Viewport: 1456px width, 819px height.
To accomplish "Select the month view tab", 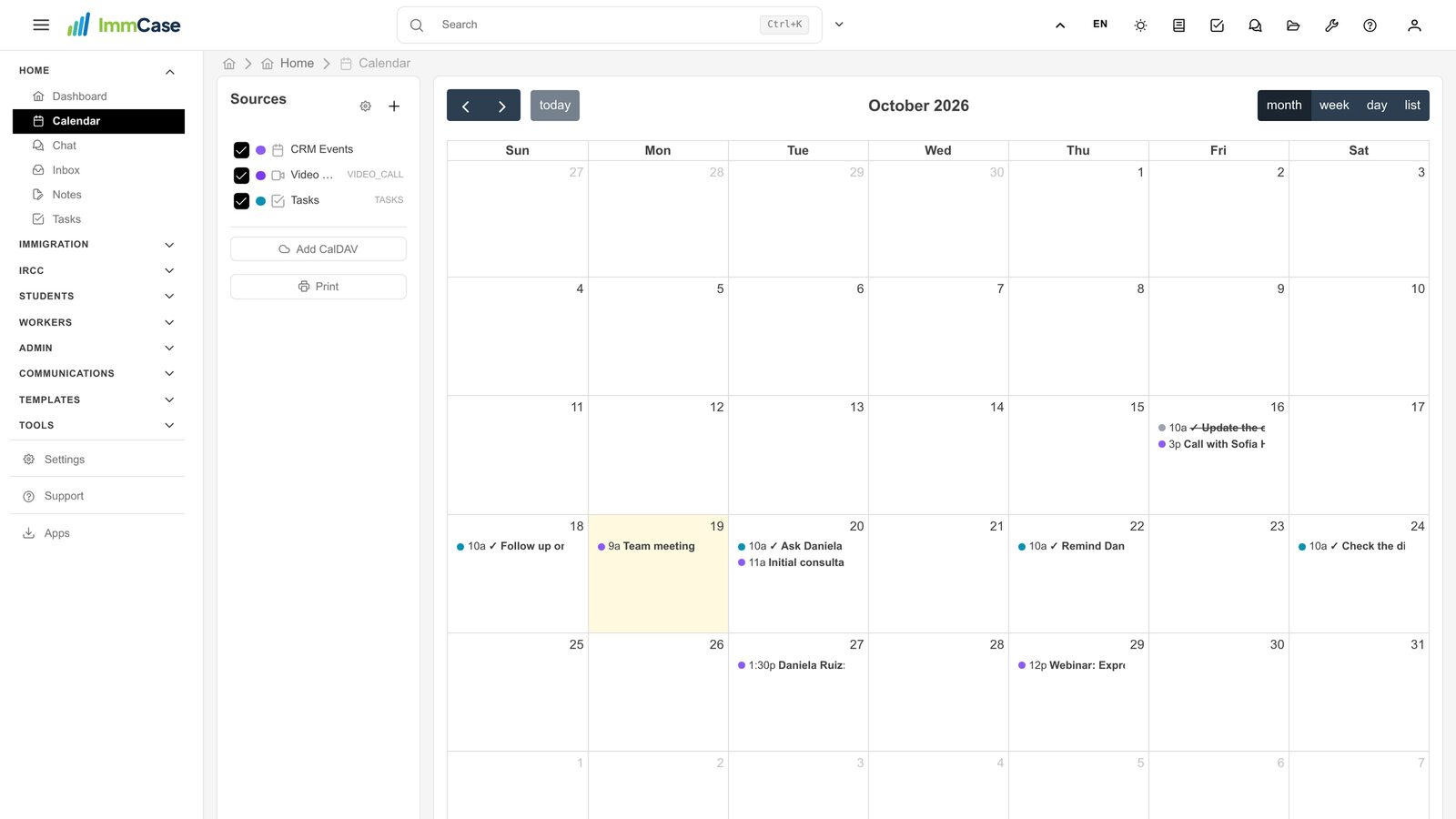I will [1284, 106].
